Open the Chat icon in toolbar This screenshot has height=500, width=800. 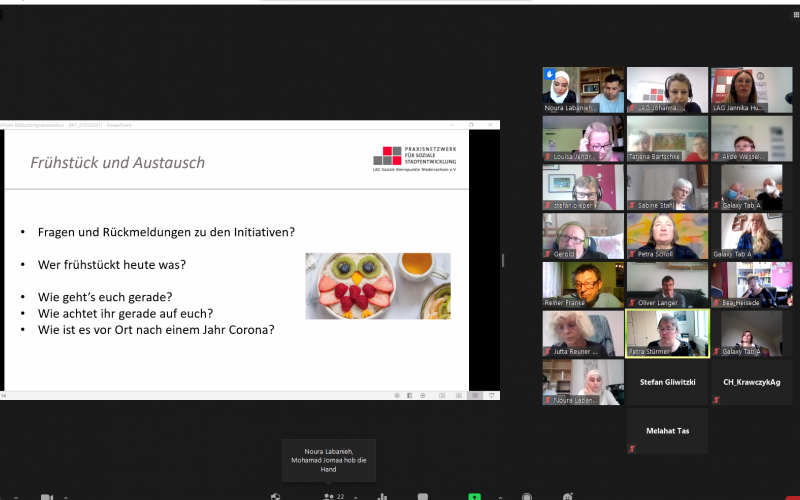pos(423,496)
